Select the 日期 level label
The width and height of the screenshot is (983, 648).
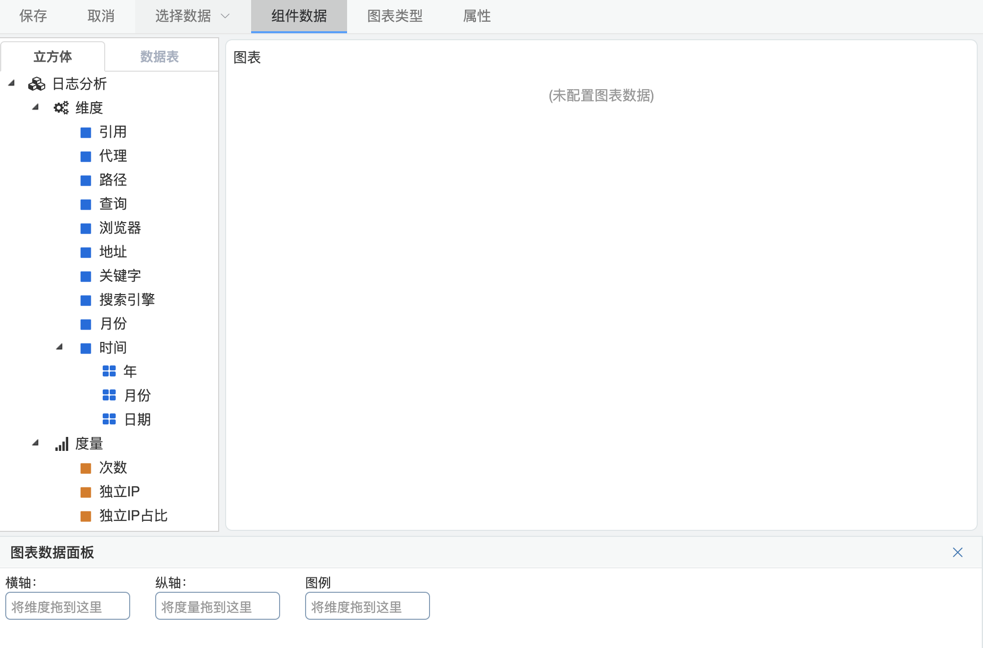(137, 420)
